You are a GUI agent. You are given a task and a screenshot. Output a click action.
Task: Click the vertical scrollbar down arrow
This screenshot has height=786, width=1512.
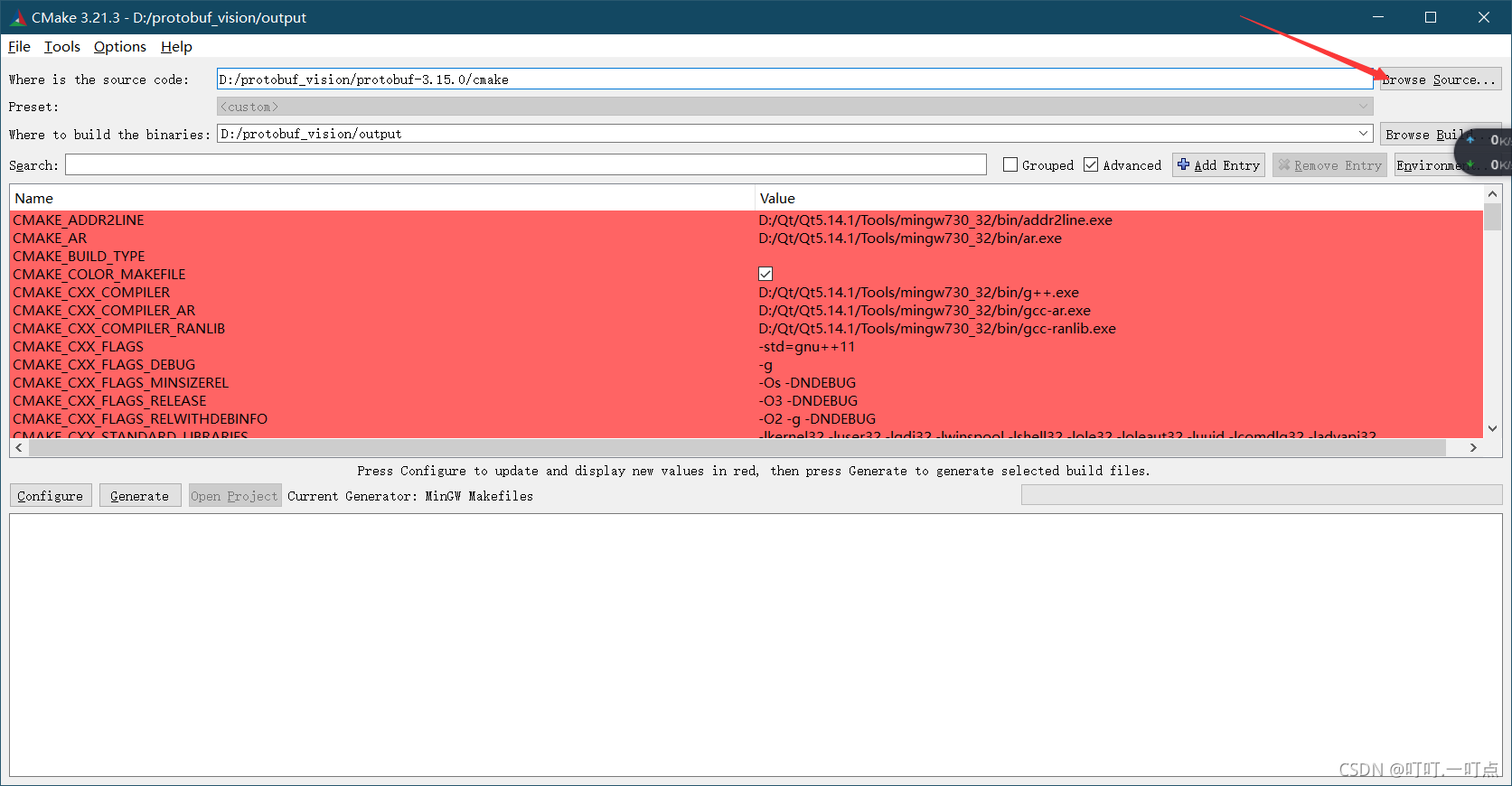(x=1493, y=429)
